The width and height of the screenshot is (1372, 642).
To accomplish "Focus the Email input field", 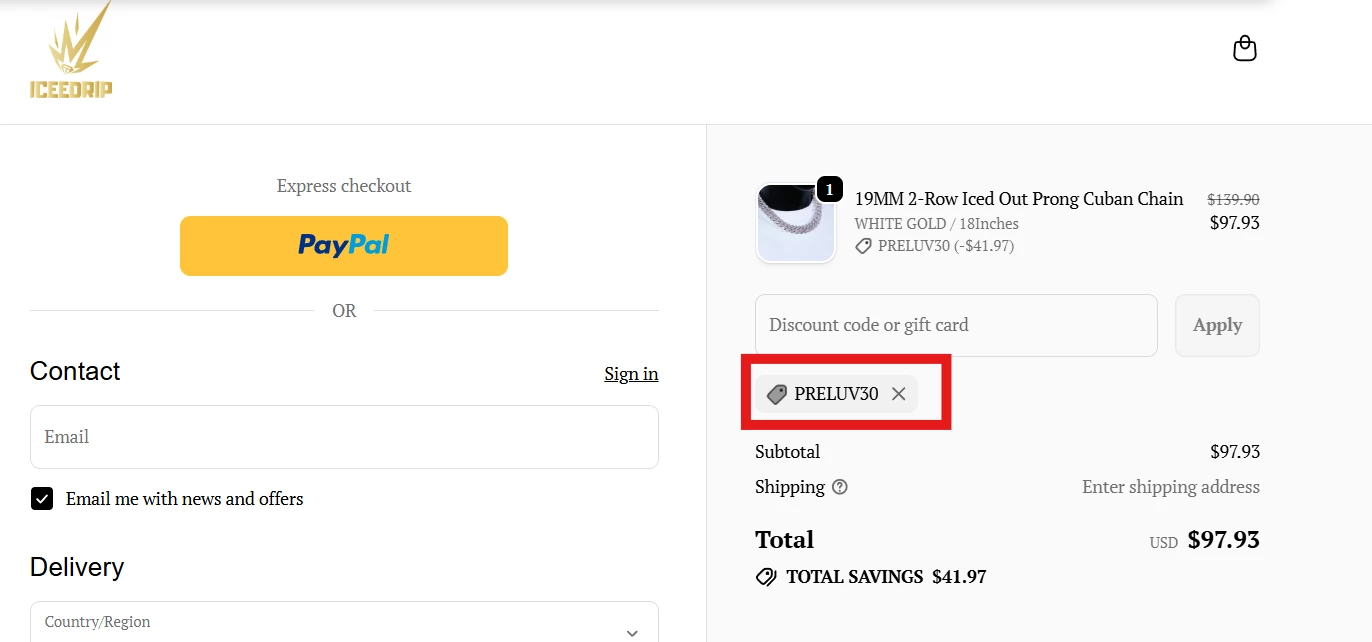I will tap(344, 437).
